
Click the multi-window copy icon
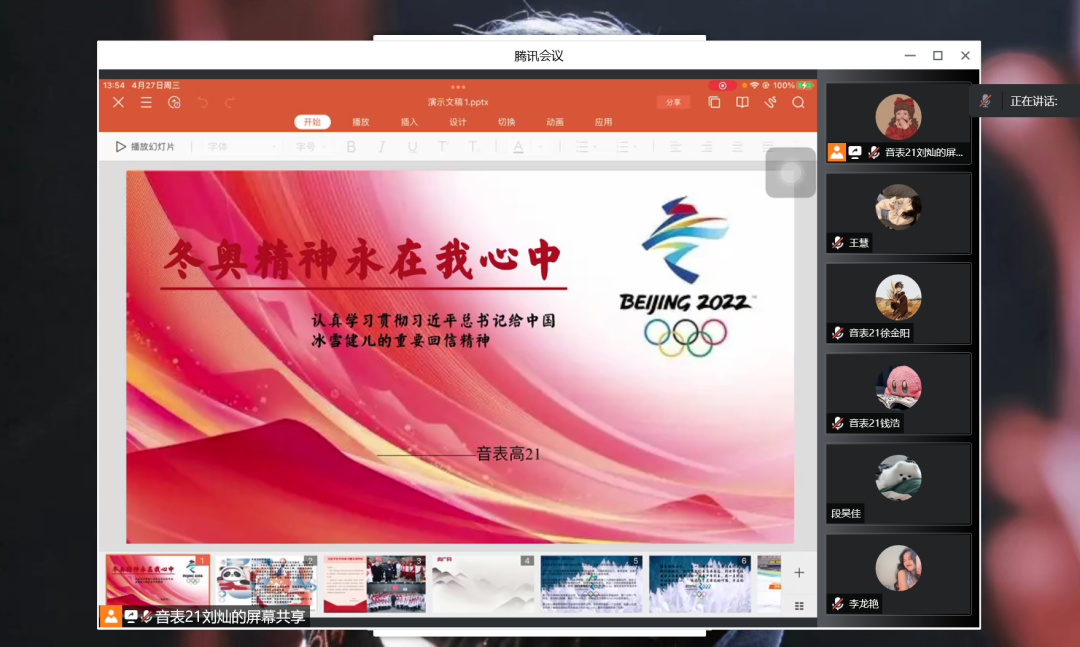(x=714, y=102)
